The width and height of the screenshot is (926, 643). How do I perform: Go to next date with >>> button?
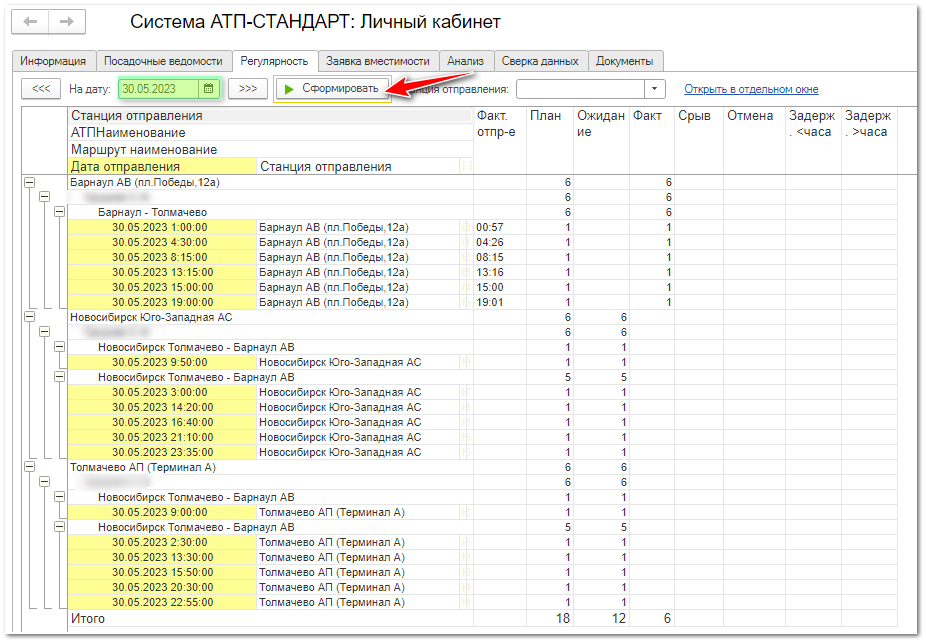[247, 89]
